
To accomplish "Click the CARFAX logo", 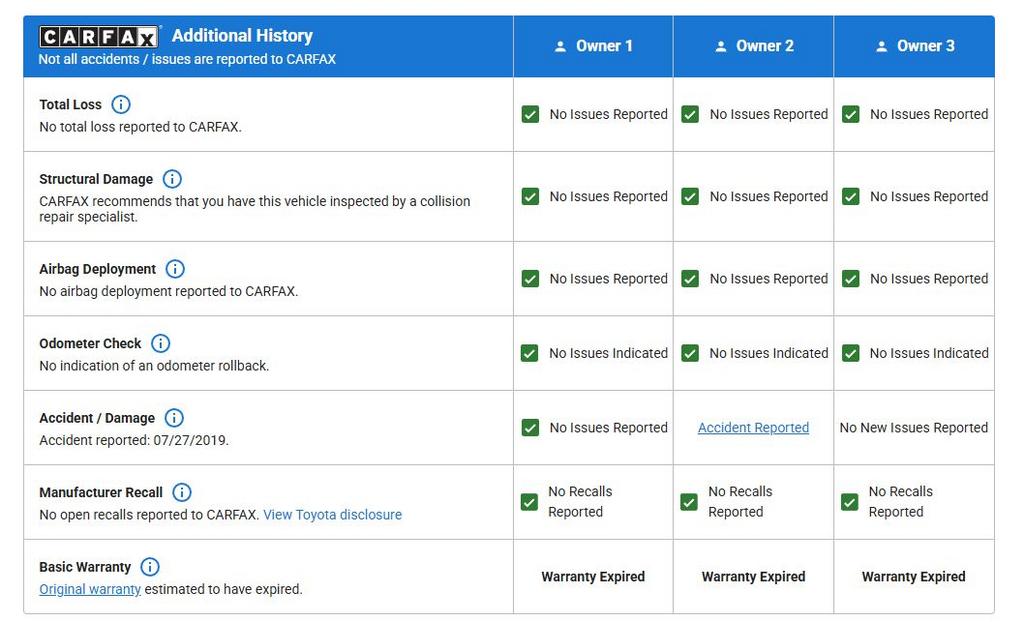I will coord(99,37).
